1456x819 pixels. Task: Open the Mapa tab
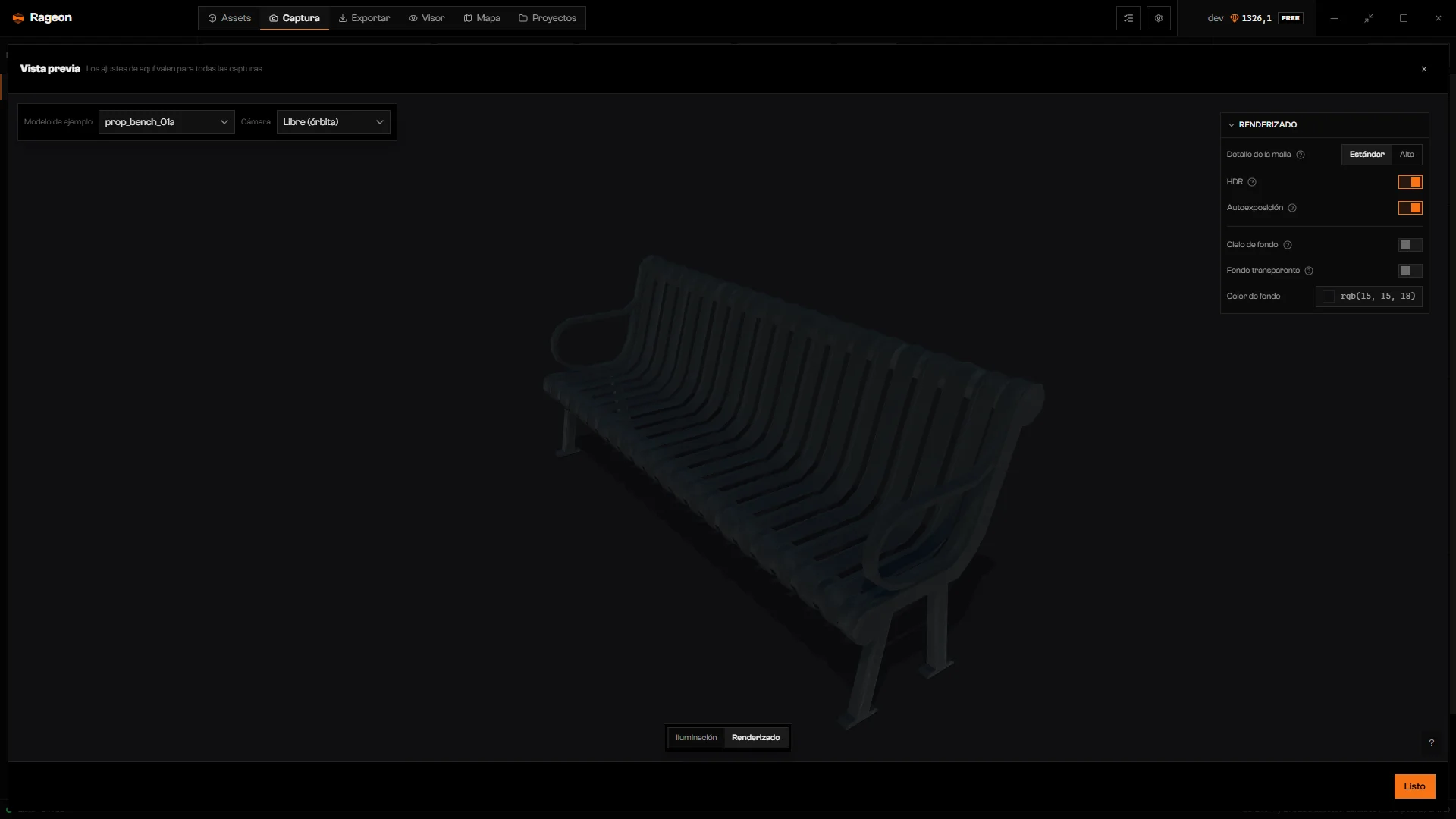tap(482, 18)
